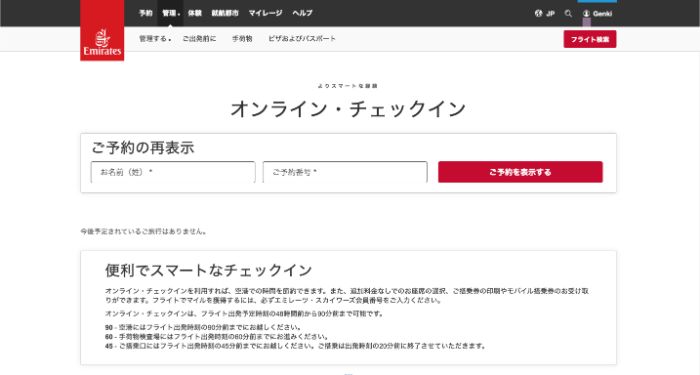
Task: Open the 体験 menu
Action: [x=195, y=13]
